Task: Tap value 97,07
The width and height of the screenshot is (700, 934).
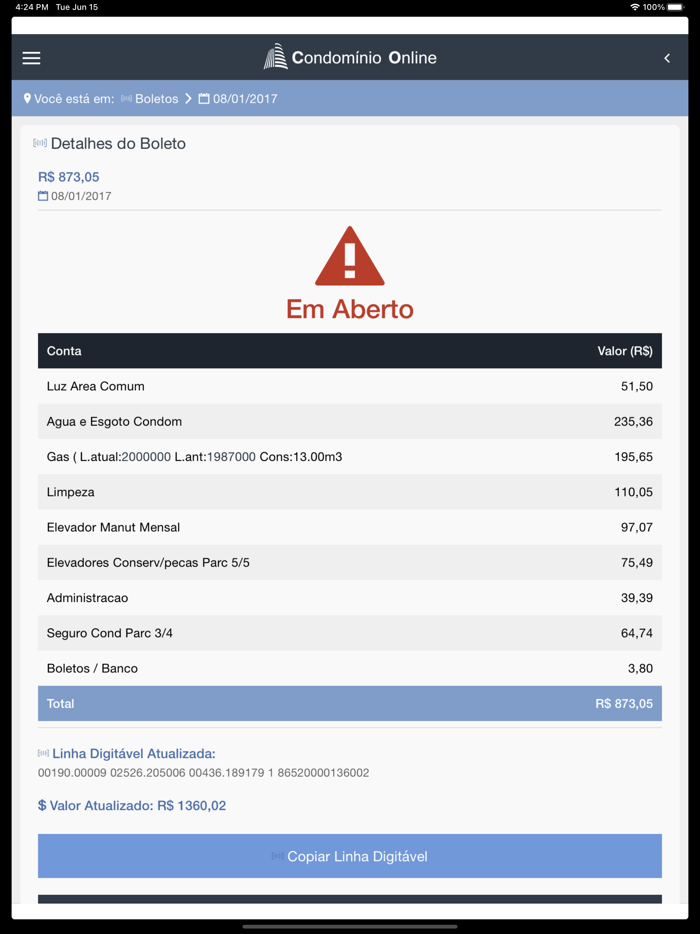Action: tap(637, 527)
